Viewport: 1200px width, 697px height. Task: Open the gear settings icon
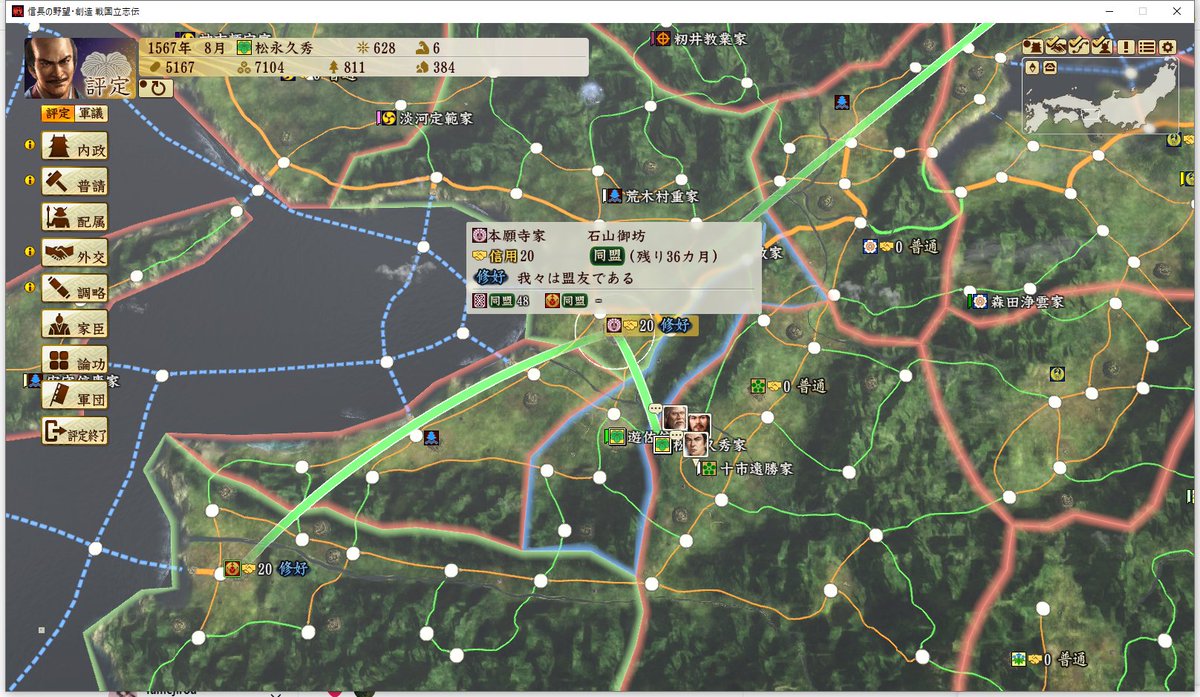pyautogui.click(x=1167, y=46)
